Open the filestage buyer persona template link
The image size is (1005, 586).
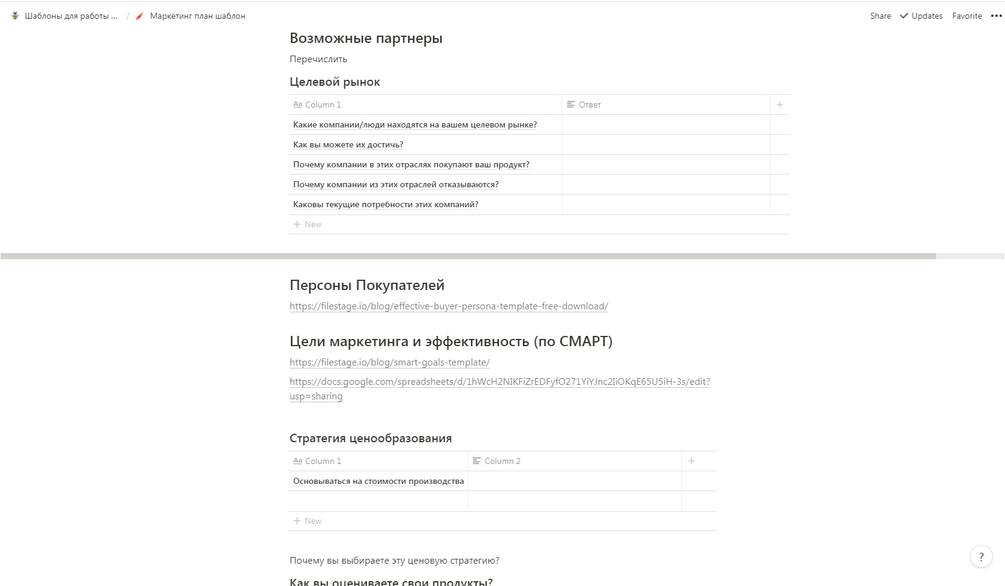449,306
